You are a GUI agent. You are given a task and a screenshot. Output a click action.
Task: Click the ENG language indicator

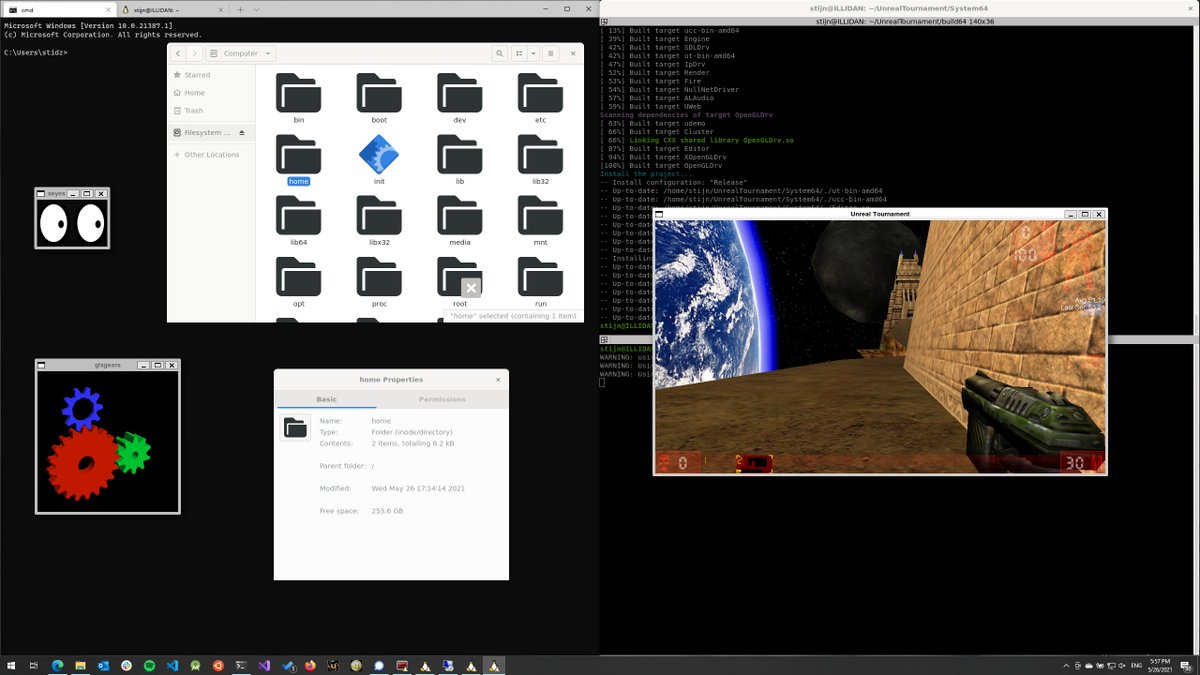(x=1136, y=665)
